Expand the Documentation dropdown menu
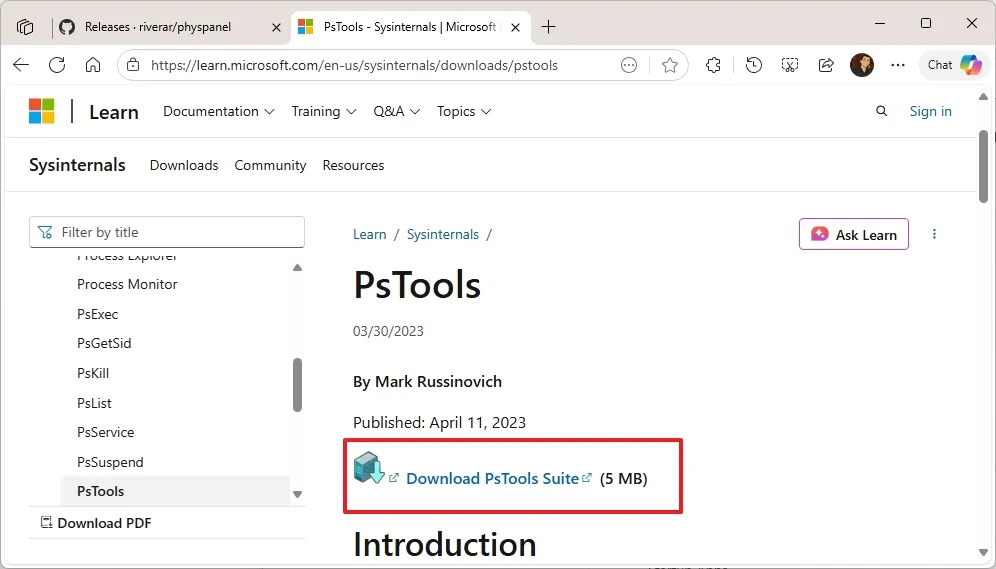The height and width of the screenshot is (569, 996). pos(218,111)
